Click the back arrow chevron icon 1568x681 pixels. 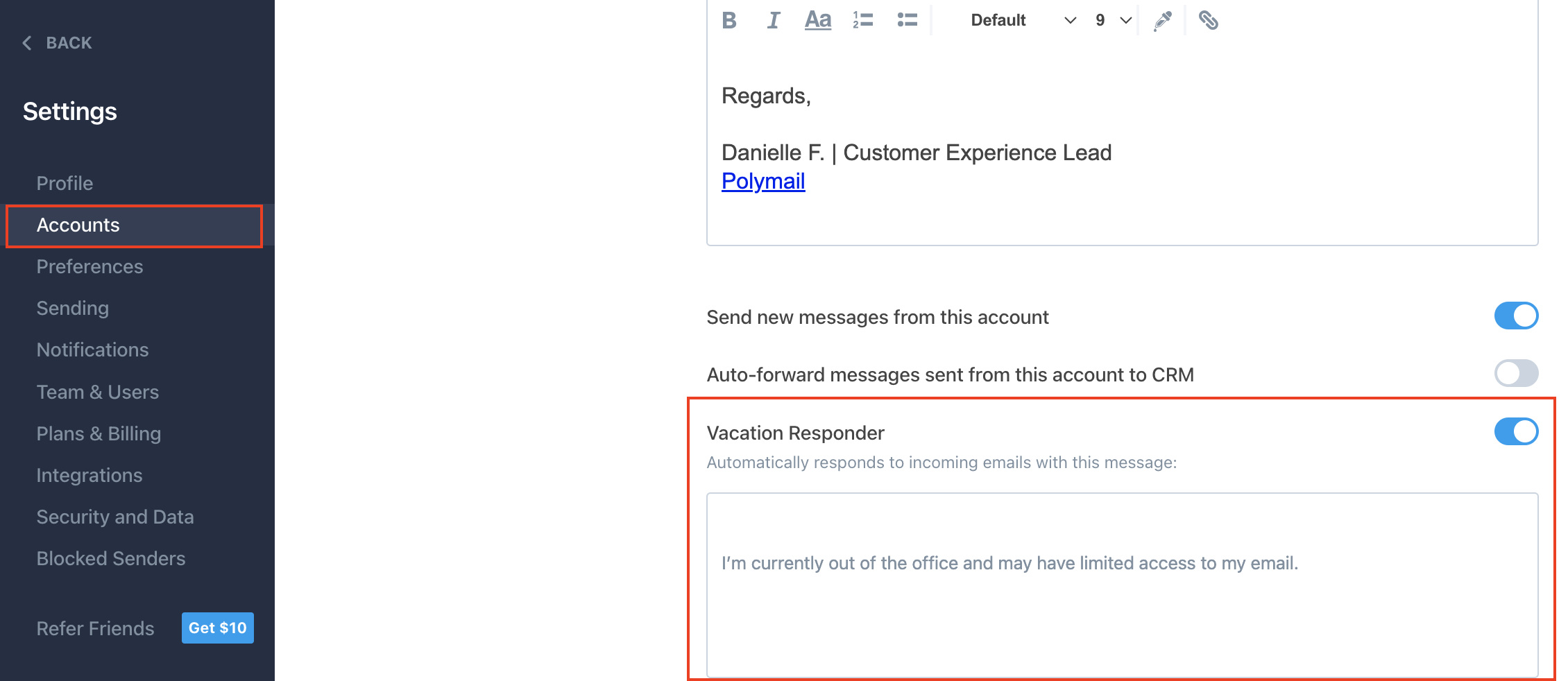pos(27,43)
